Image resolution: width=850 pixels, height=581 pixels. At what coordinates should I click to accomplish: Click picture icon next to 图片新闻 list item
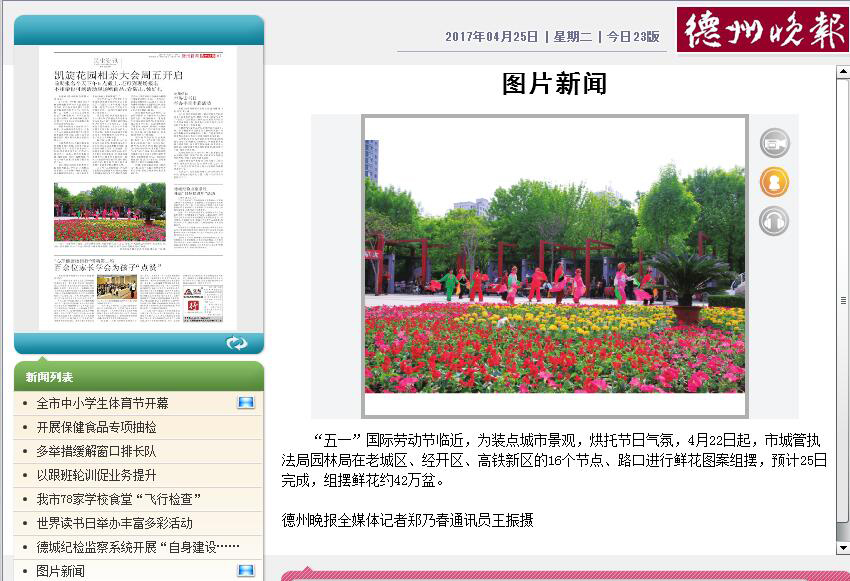click(245, 571)
